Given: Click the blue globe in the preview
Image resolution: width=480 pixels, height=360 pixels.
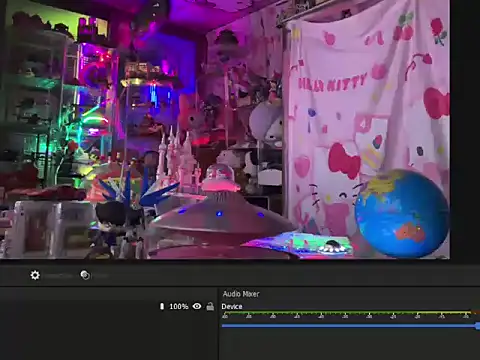Looking at the screenshot, I should (402, 213).
